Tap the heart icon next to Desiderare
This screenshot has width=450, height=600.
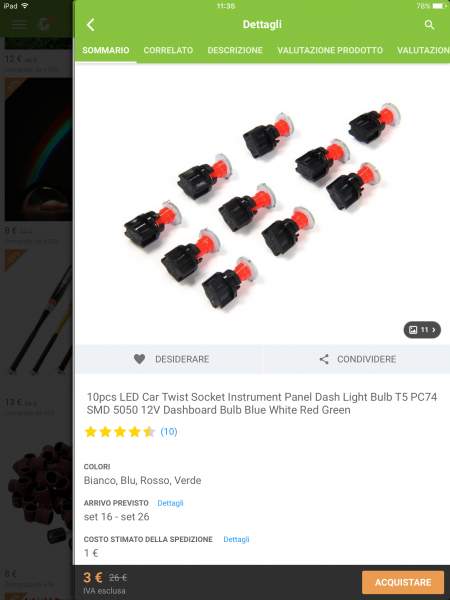[x=139, y=359]
